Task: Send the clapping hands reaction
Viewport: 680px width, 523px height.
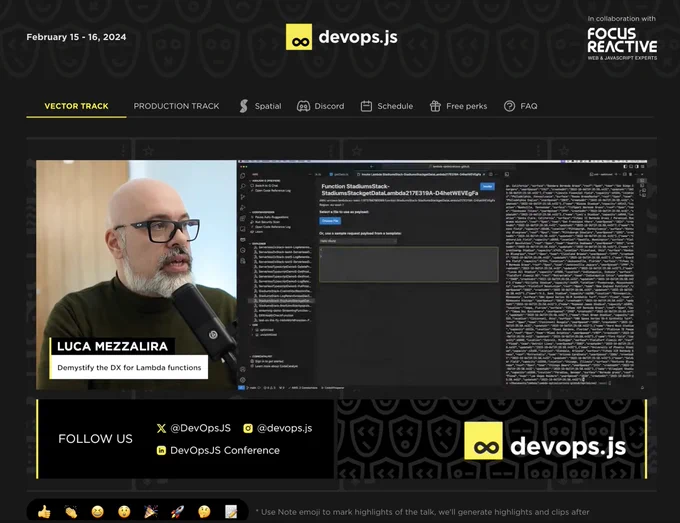Action: pyautogui.click(x=71, y=512)
